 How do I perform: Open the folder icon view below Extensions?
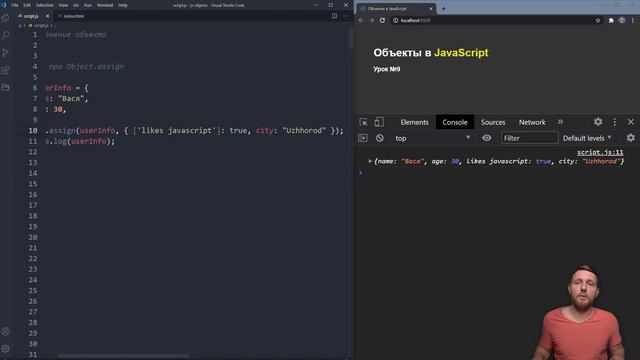pos(5,87)
